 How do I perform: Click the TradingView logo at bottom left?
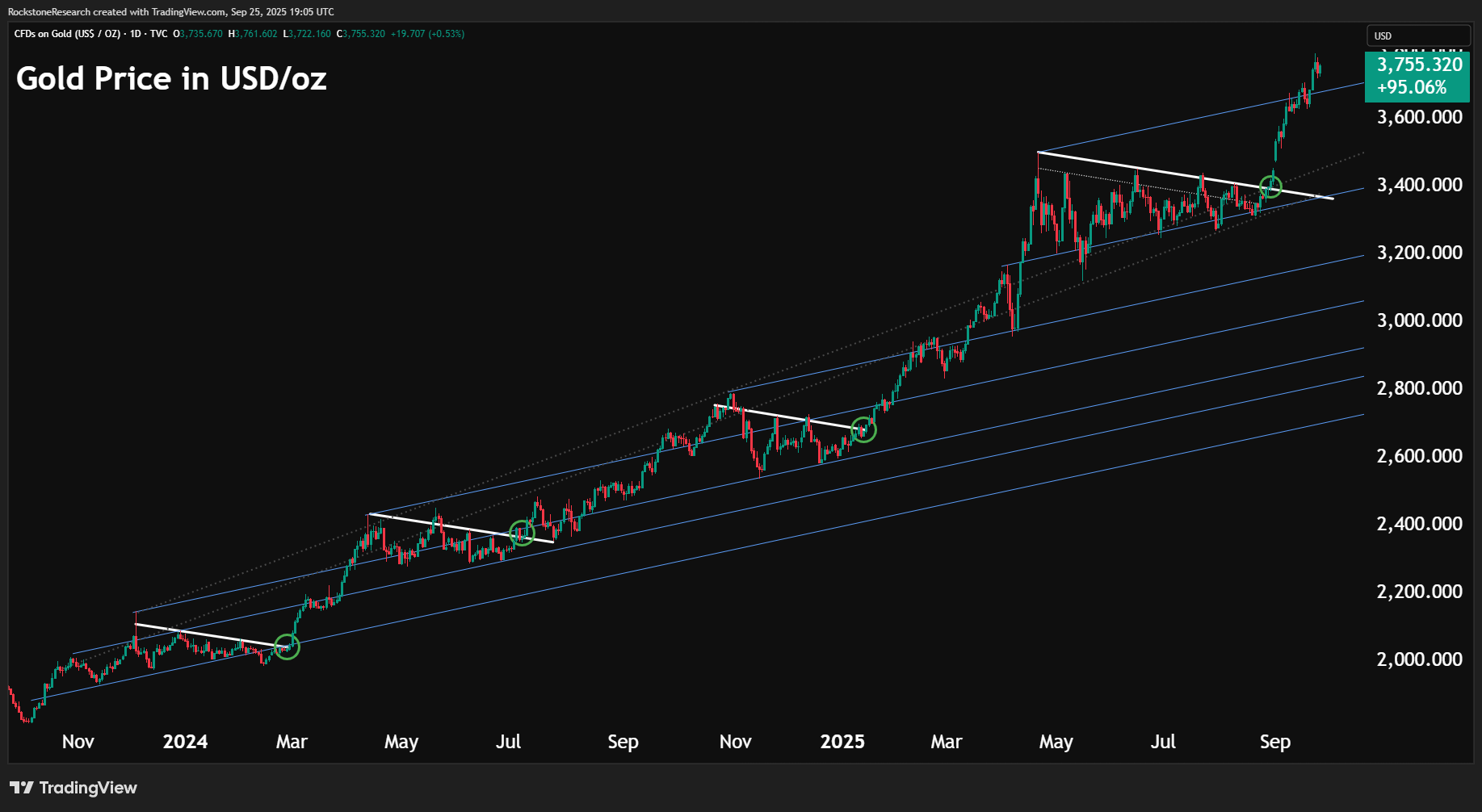click(x=73, y=788)
